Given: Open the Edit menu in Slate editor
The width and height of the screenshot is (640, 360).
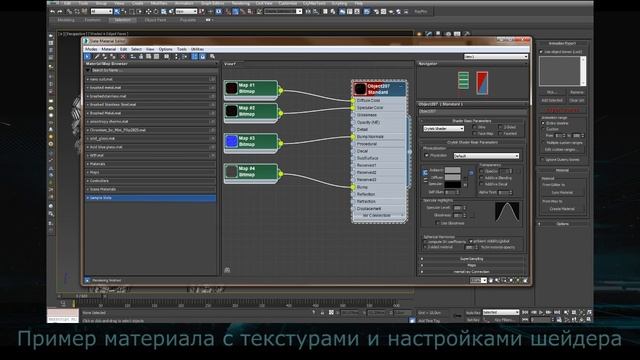Looking at the screenshot, I should tap(123, 49).
